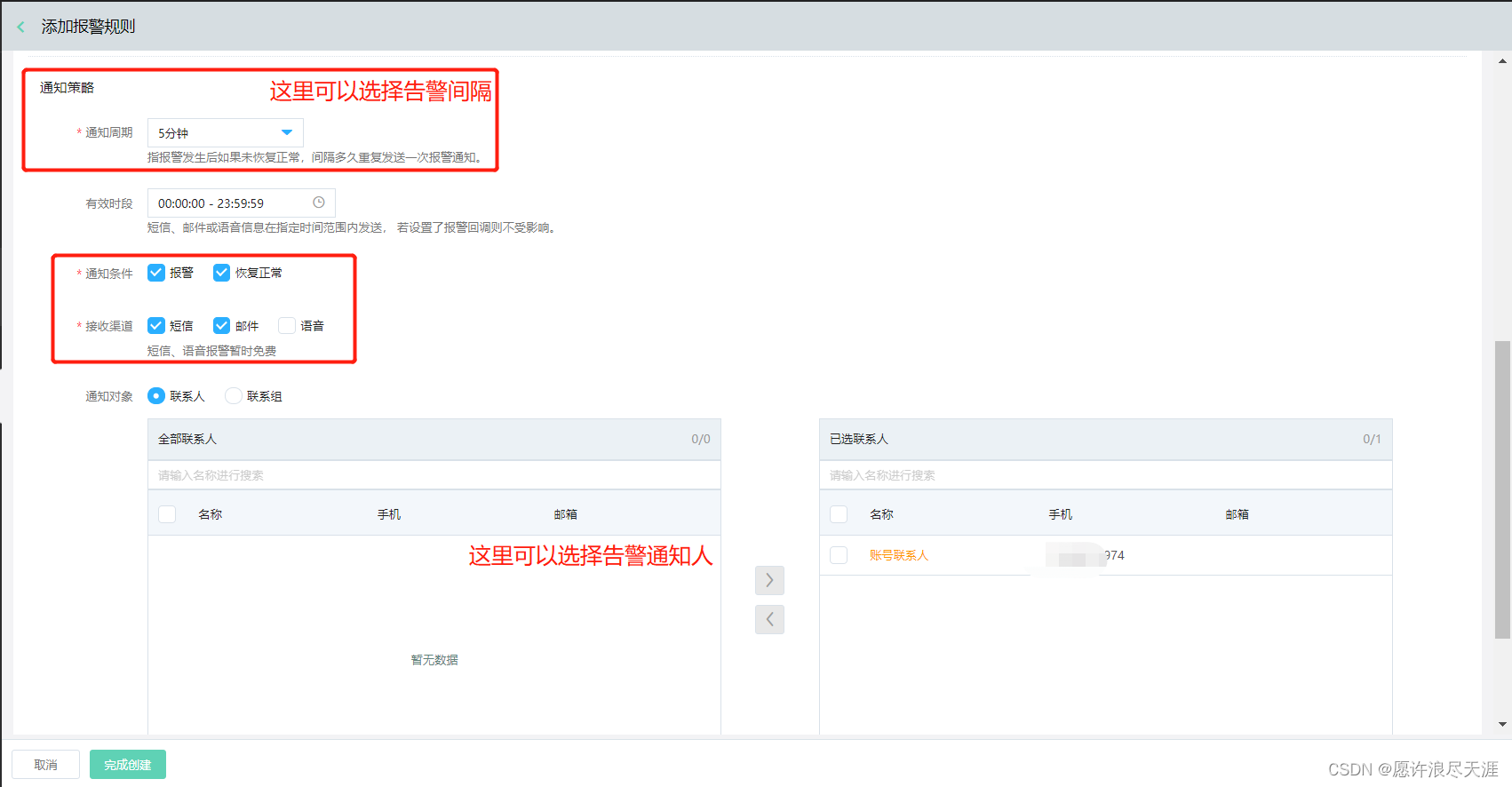This screenshot has height=787, width=1512.
Task: Tick select-all checkbox in 全部联系人 table
Action: 167,514
